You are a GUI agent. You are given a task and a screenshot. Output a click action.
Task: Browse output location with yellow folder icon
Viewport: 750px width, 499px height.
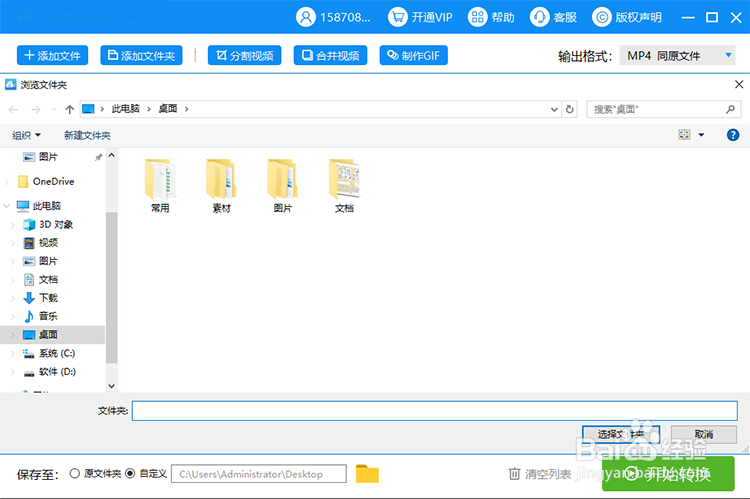tap(367, 474)
